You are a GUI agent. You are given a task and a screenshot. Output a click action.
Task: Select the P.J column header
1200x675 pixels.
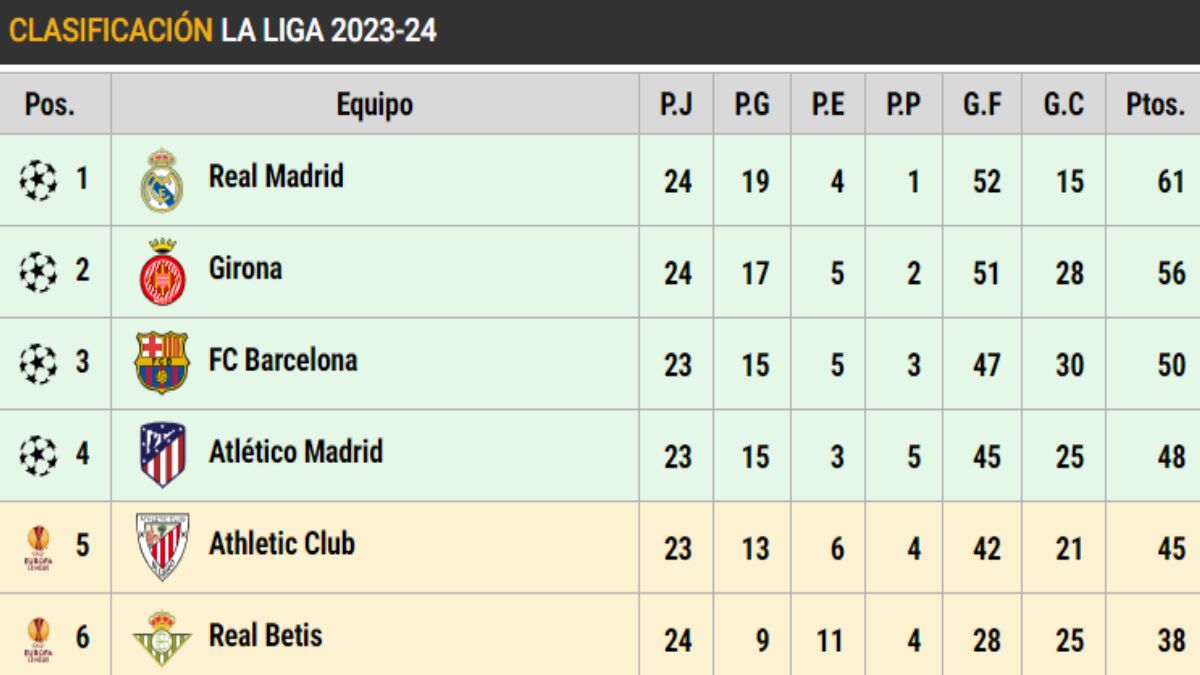(676, 104)
